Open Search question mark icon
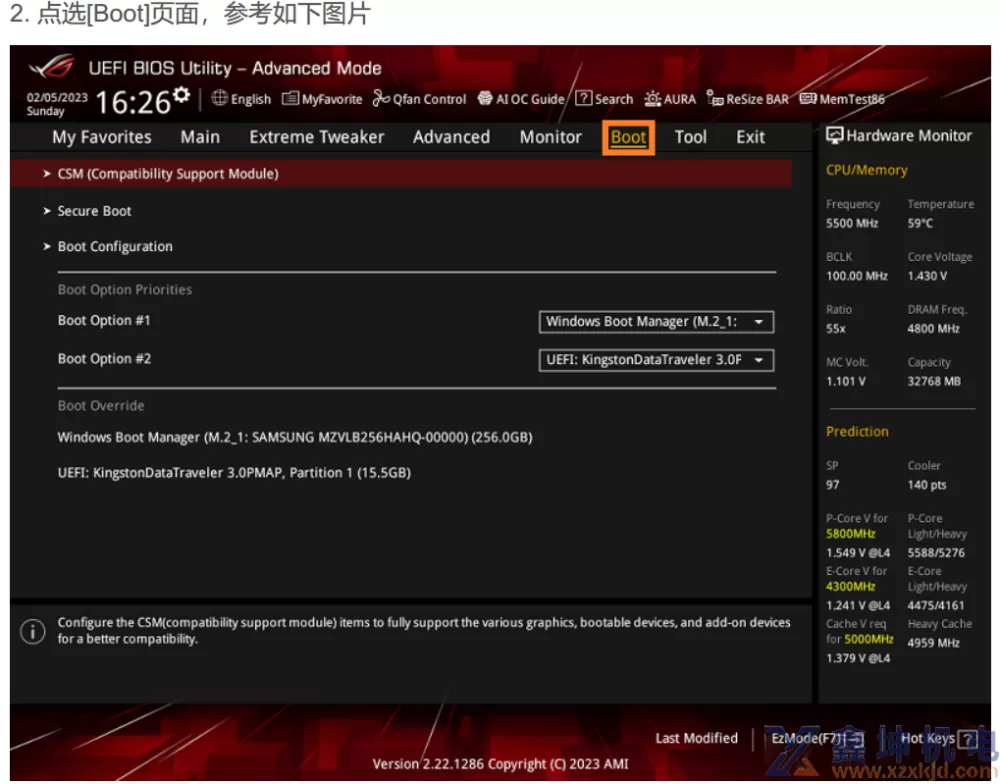Screen dimensions: 1000x784 583,98
